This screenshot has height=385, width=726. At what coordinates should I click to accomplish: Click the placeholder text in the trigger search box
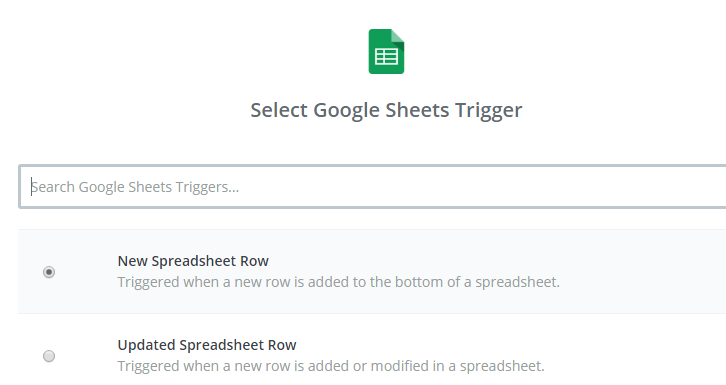click(x=135, y=187)
